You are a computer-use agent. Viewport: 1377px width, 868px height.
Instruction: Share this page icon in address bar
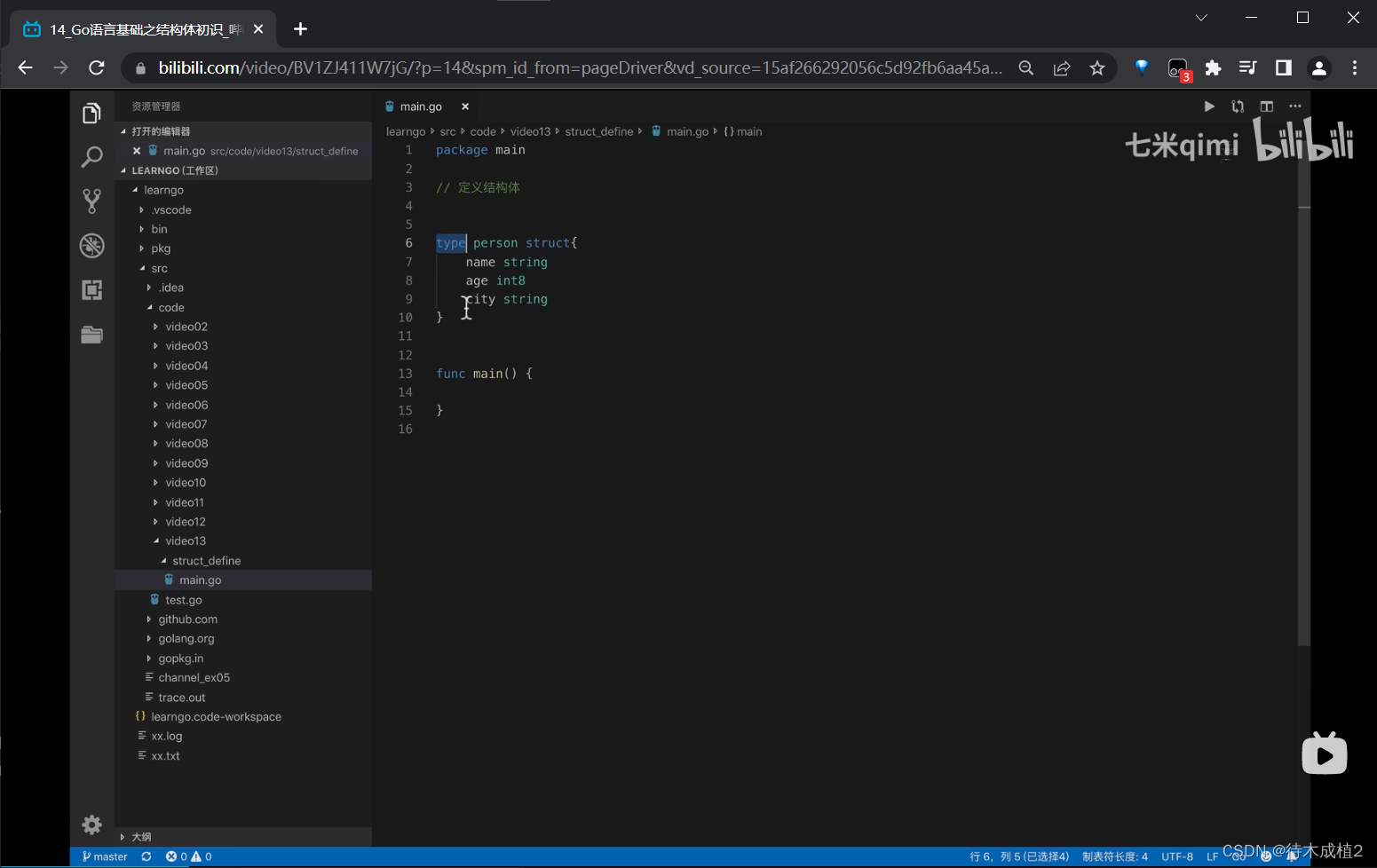point(1062,68)
